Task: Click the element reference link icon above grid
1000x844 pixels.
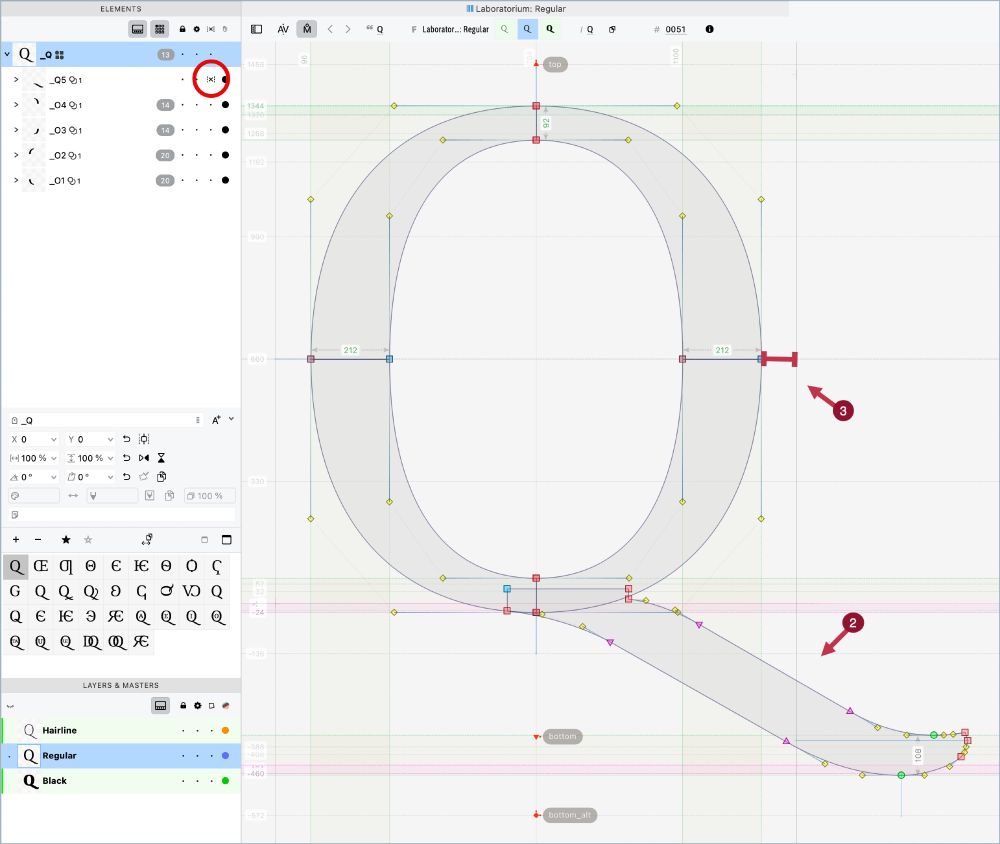Action: coord(147,540)
